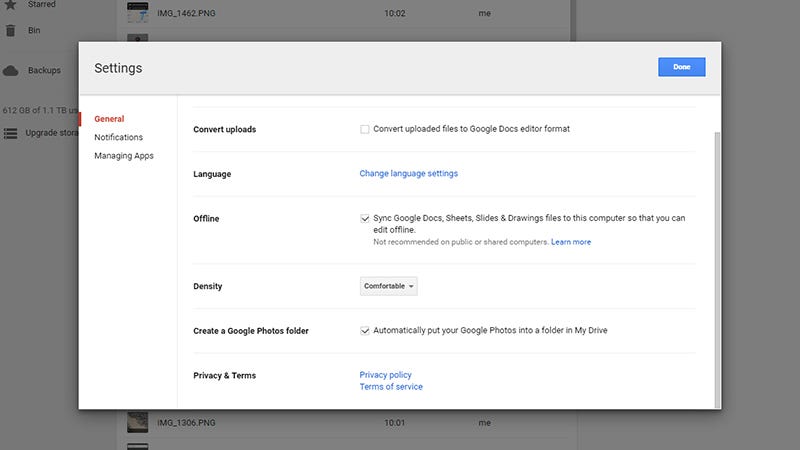This screenshot has height=450, width=800.
Task: Enable Convert uploaded files checkbox
Action: [364, 129]
